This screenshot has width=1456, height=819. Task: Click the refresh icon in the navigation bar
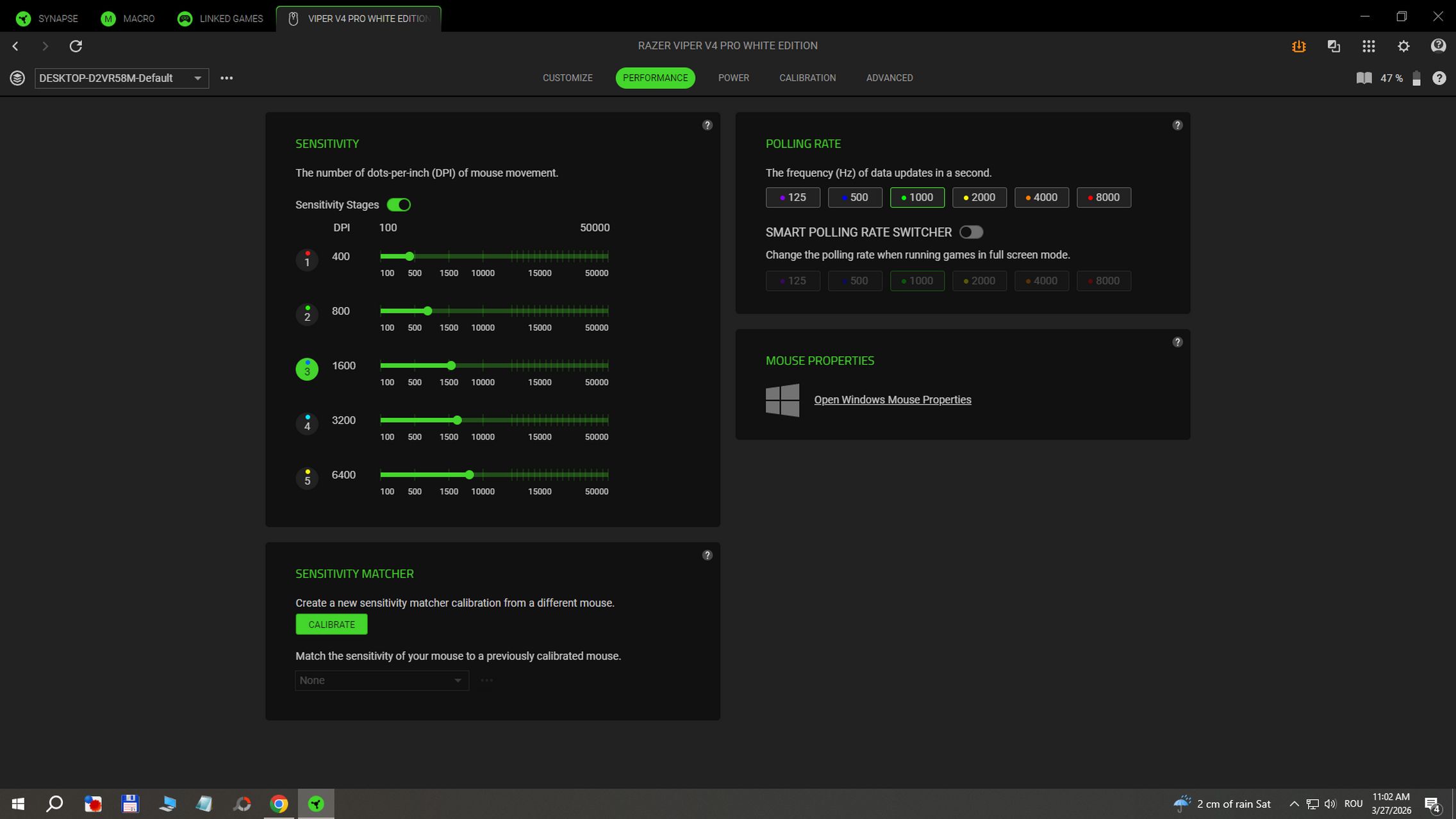(76, 46)
